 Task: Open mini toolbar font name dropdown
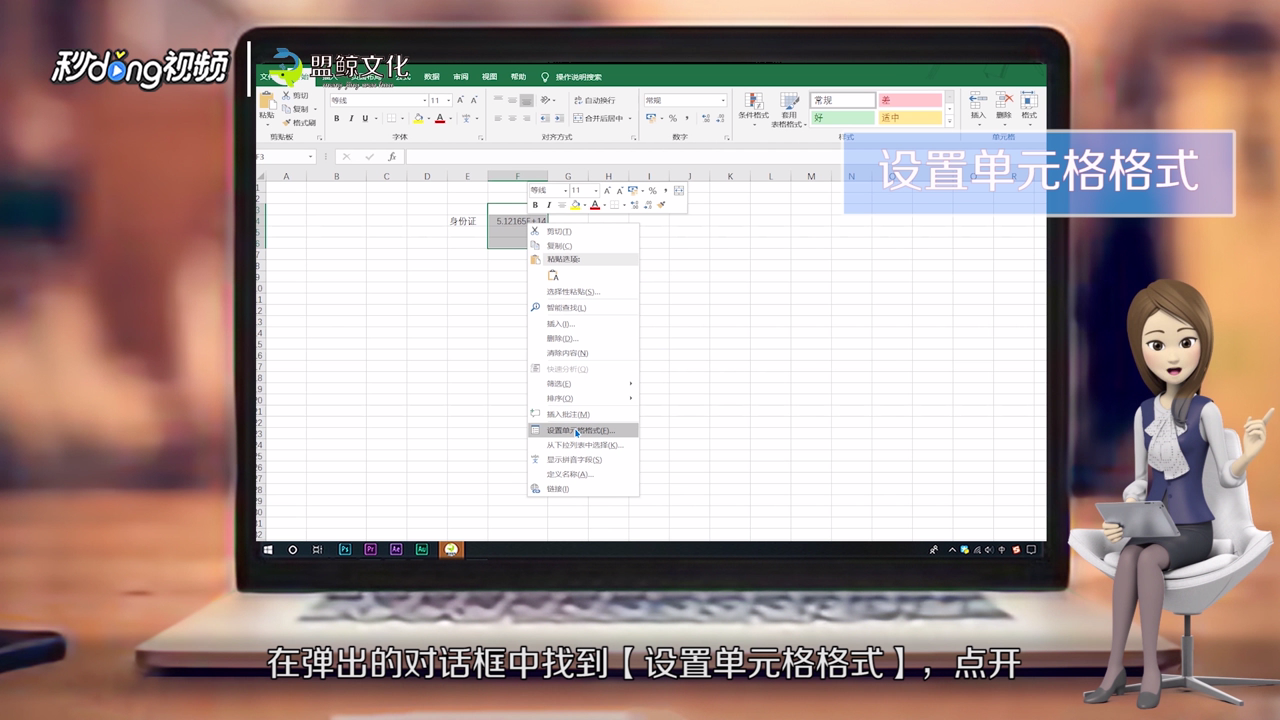(565, 190)
